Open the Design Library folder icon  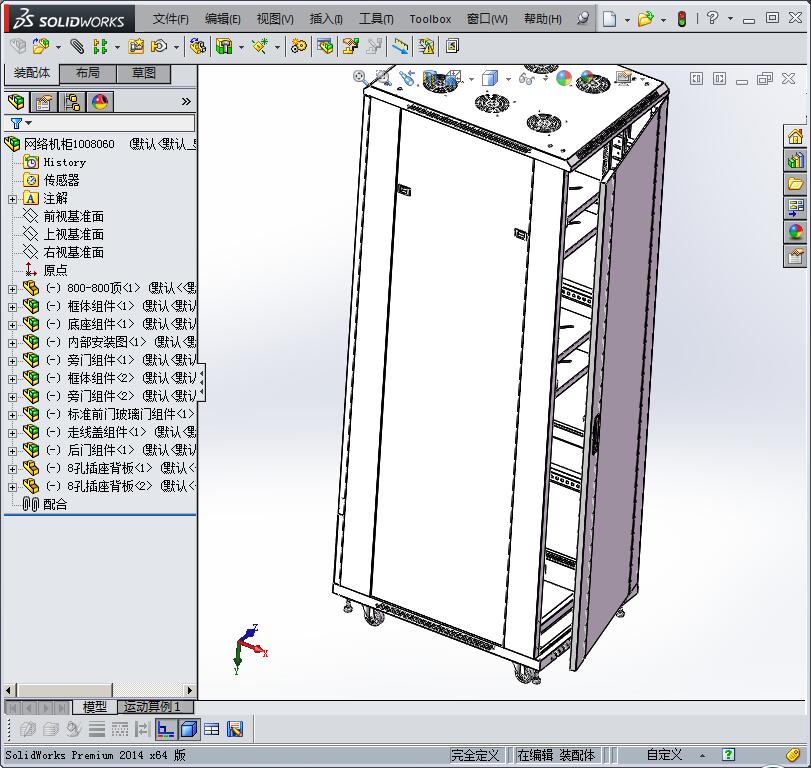pyautogui.click(x=795, y=183)
